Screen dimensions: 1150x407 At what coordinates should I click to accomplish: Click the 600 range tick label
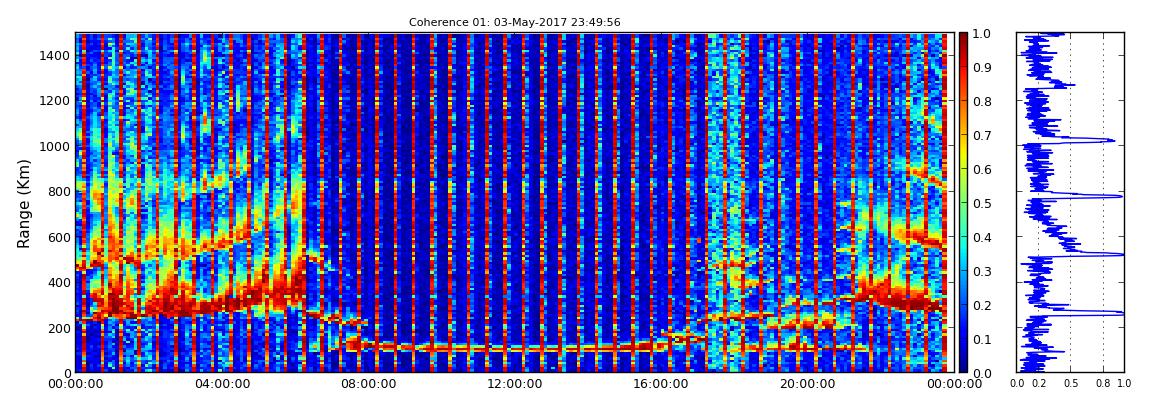pyautogui.click(x=59, y=238)
